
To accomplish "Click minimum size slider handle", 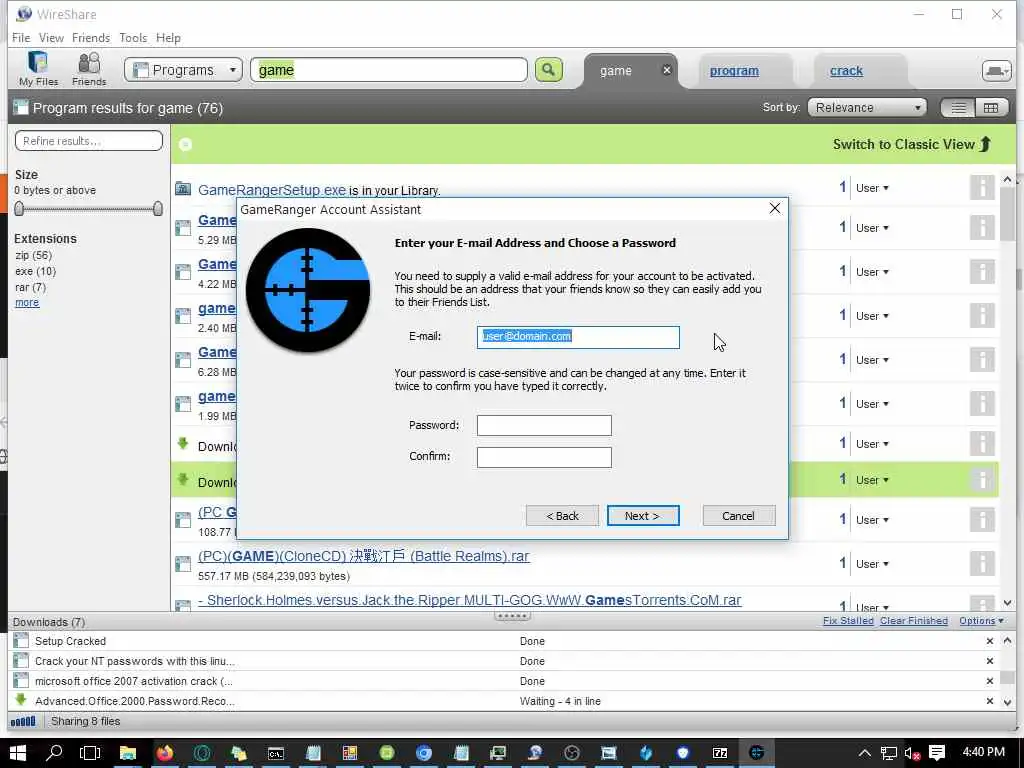I will tap(19, 209).
